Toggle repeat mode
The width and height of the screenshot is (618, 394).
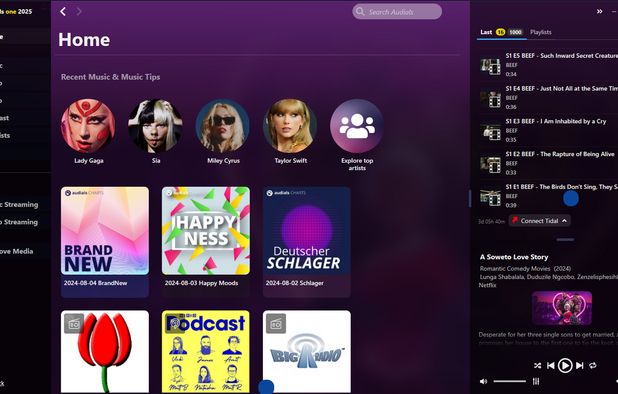(x=593, y=366)
